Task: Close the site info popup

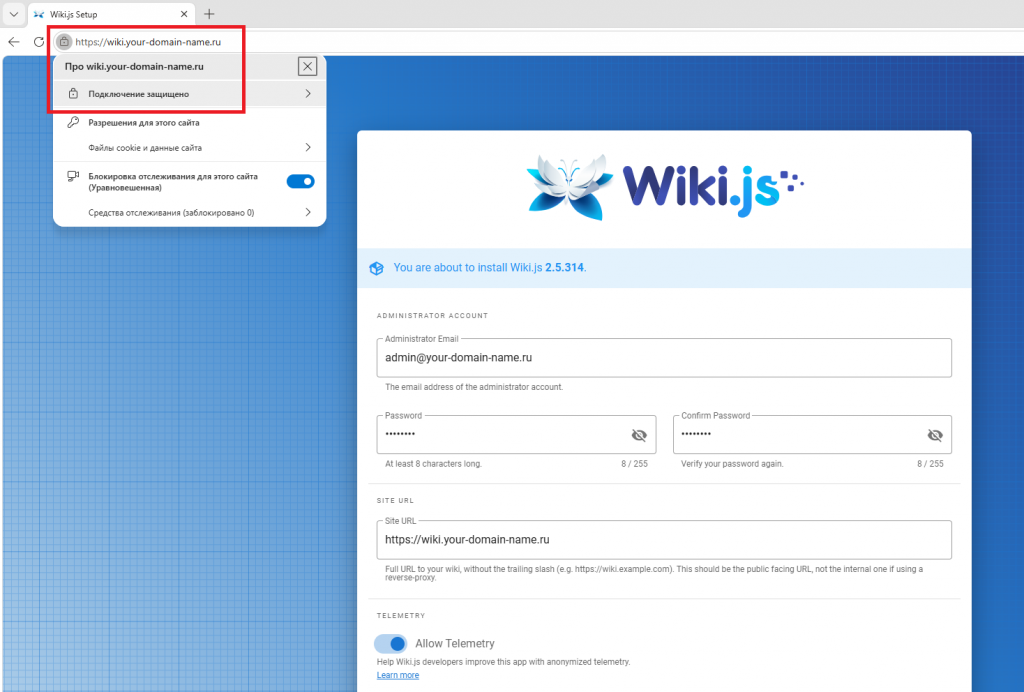Action: click(x=308, y=66)
